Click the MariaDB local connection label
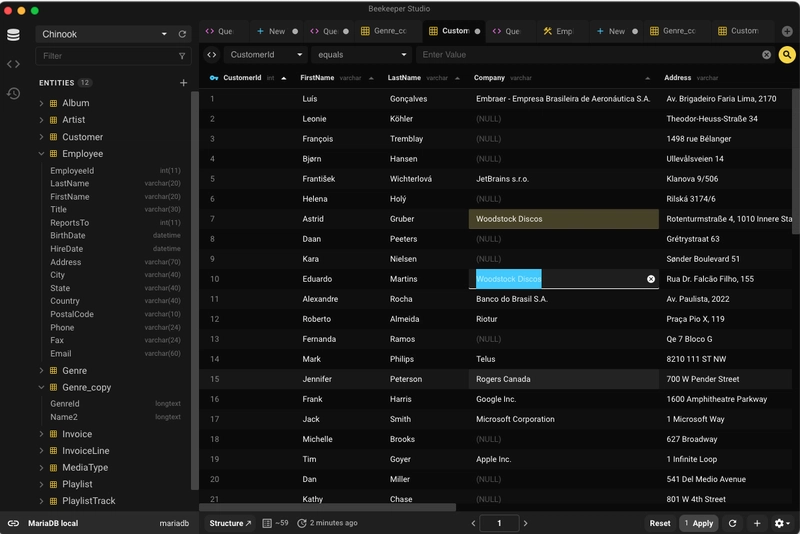800x534 pixels. click(53, 523)
